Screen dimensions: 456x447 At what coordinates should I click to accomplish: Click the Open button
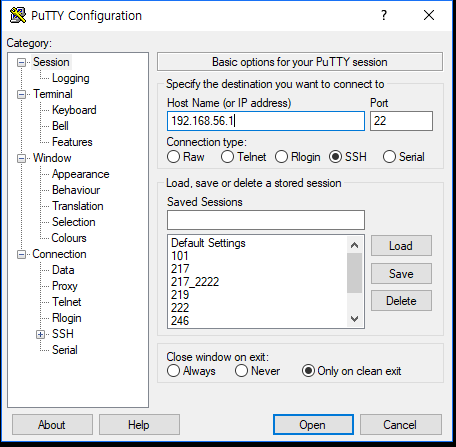(313, 425)
